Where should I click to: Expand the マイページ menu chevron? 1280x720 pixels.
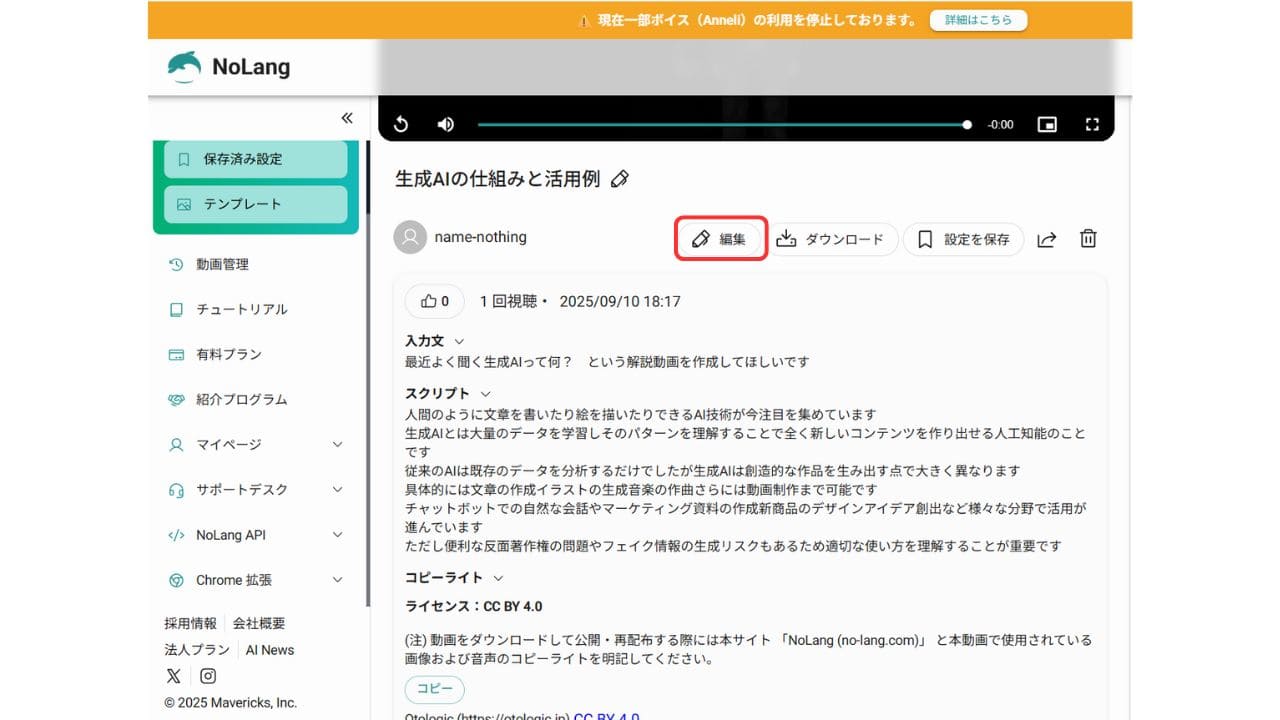click(337, 444)
